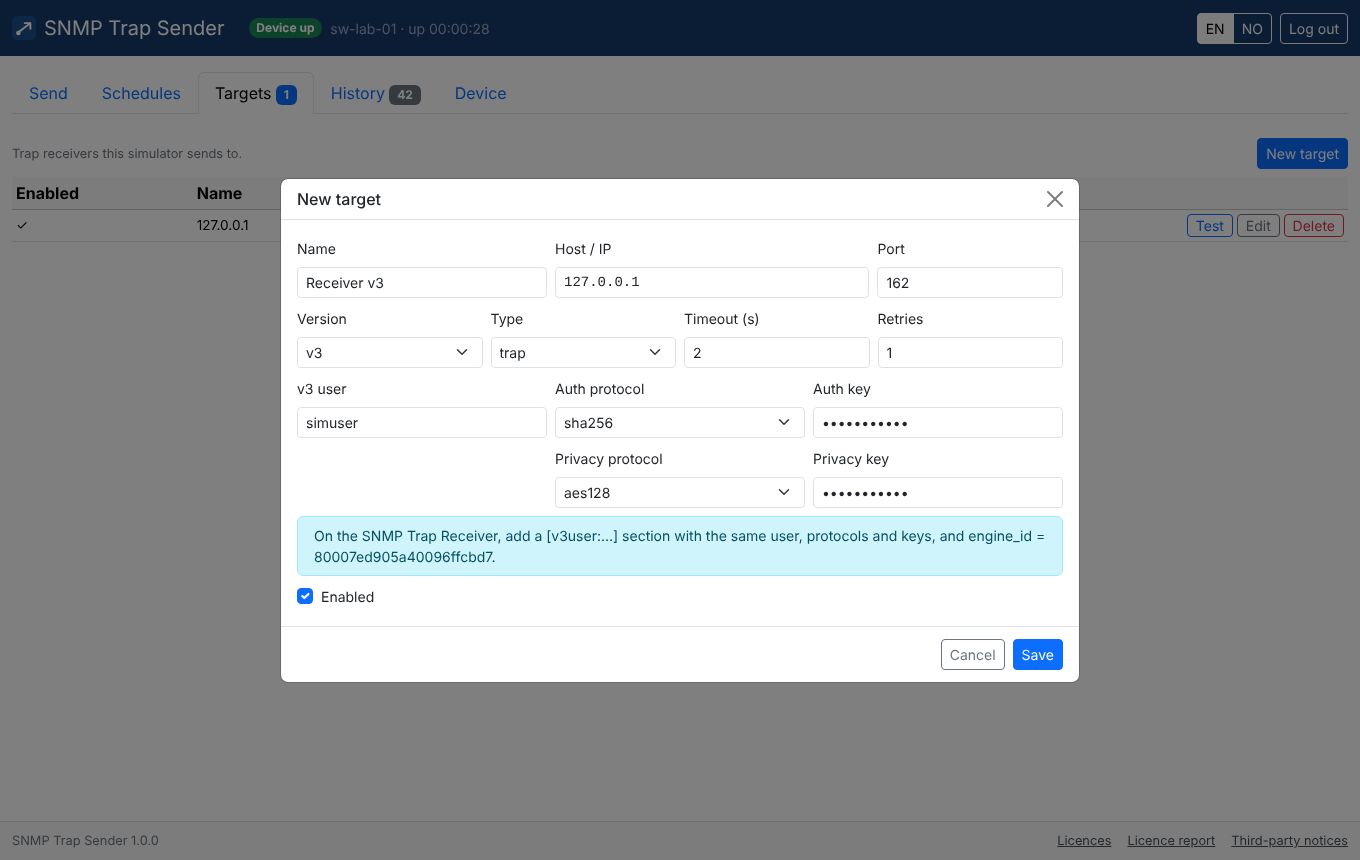Edit the 127.0.0.1 target row

1258,225
